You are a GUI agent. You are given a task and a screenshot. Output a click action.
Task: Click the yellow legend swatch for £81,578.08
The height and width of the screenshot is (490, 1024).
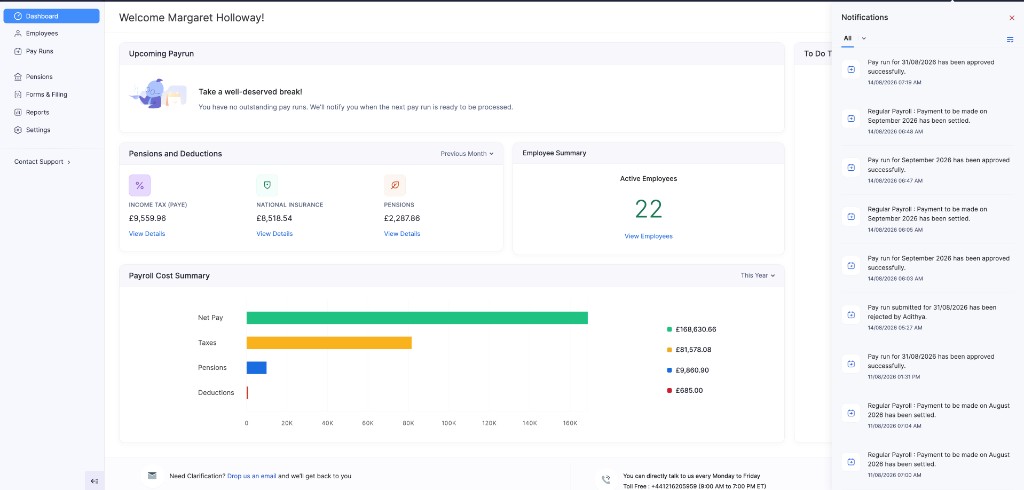coord(669,350)
